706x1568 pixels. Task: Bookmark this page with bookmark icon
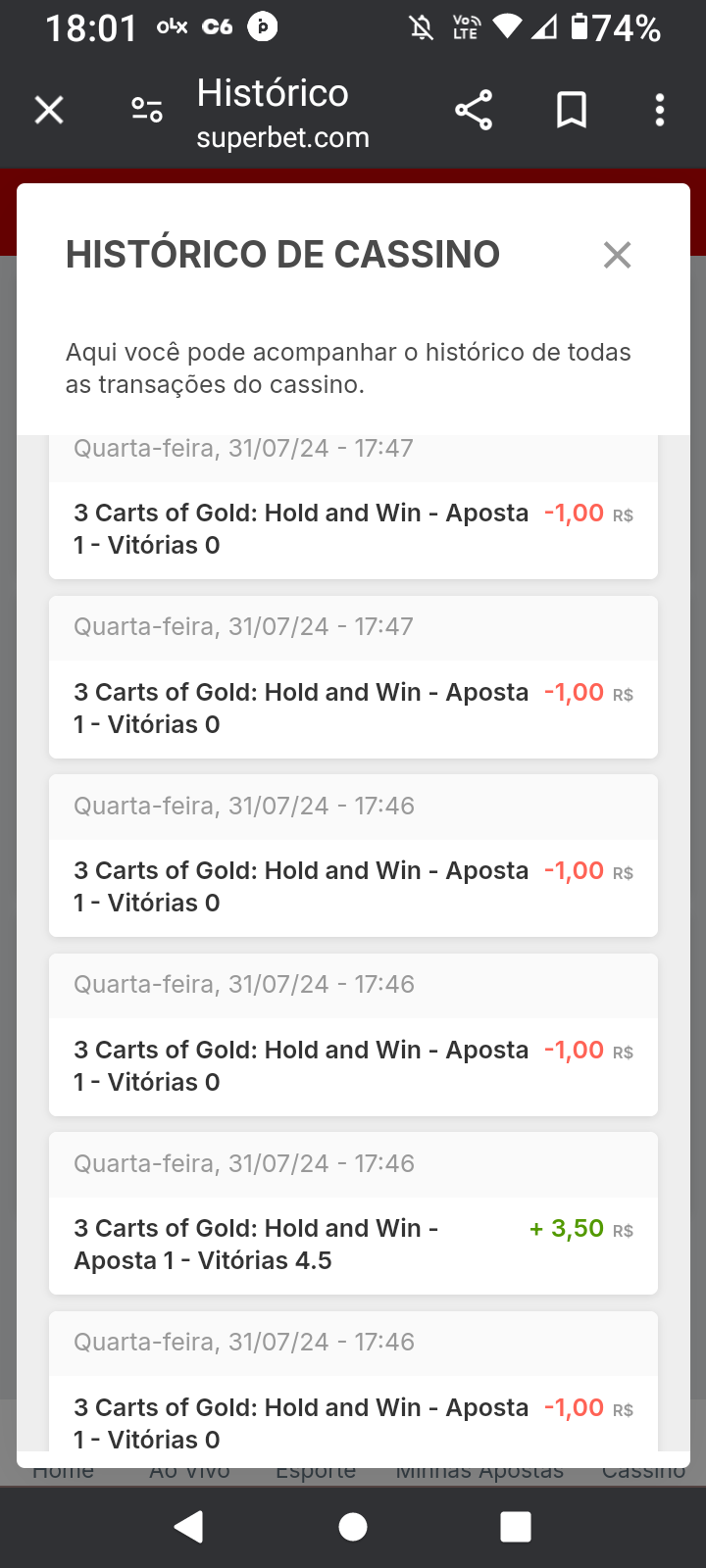(x=571, y=110)
